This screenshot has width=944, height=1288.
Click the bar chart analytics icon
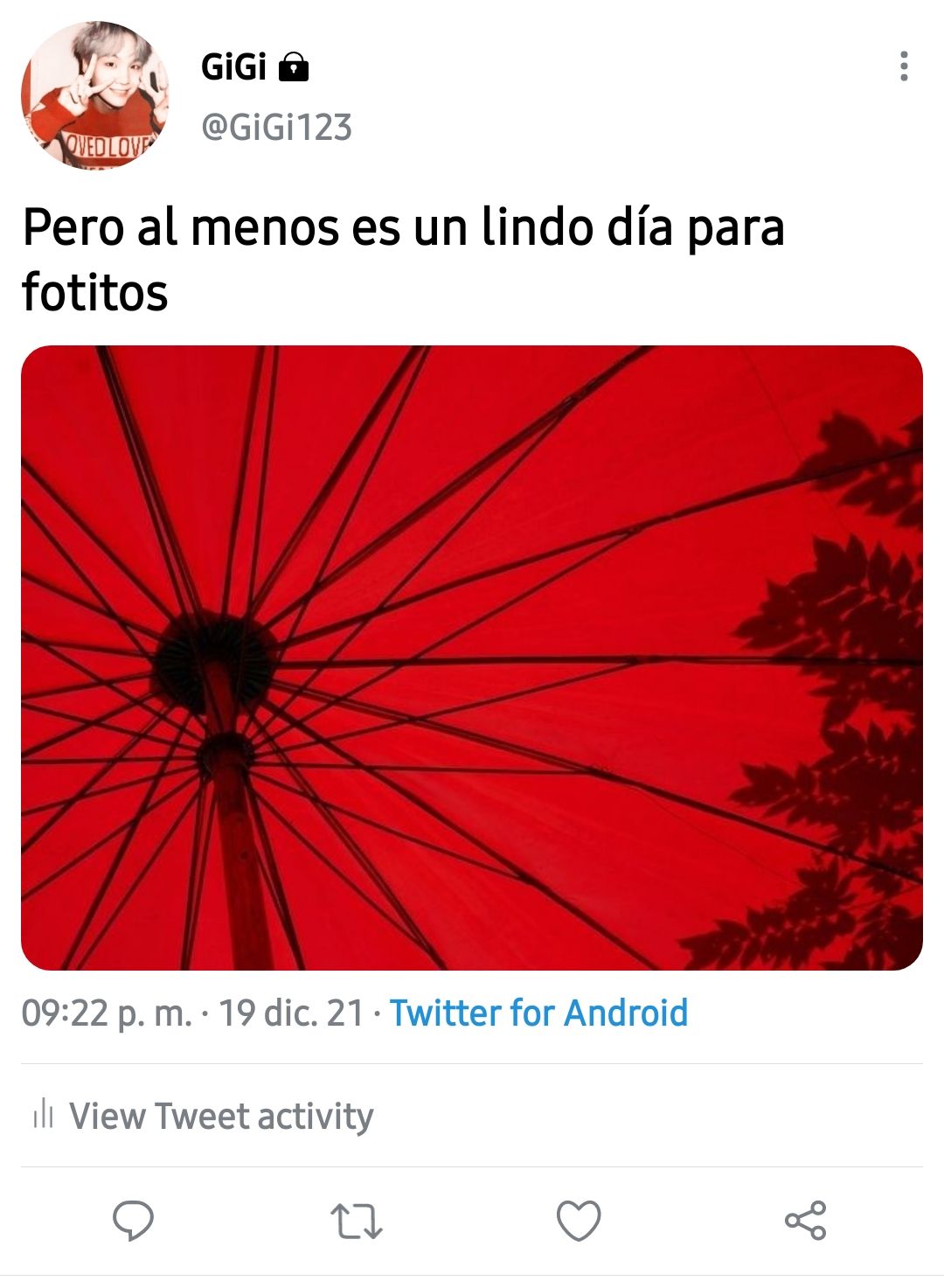pos(43,1116)
